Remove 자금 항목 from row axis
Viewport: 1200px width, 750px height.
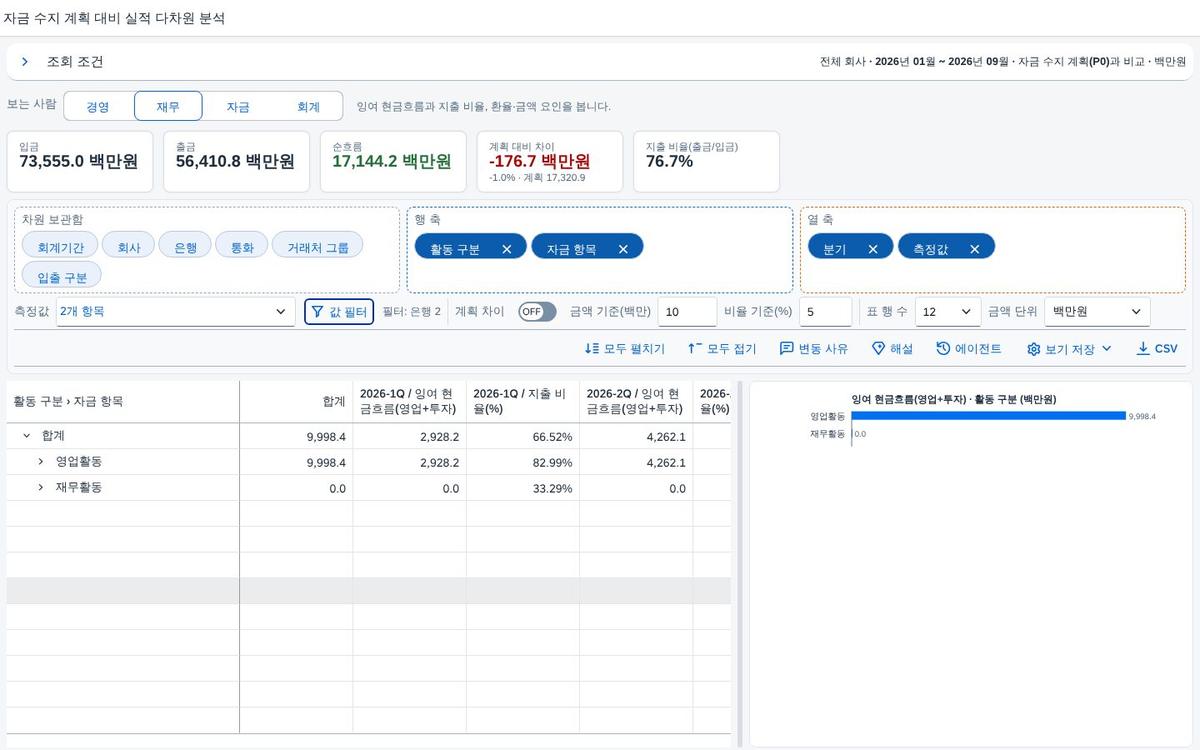623,249
